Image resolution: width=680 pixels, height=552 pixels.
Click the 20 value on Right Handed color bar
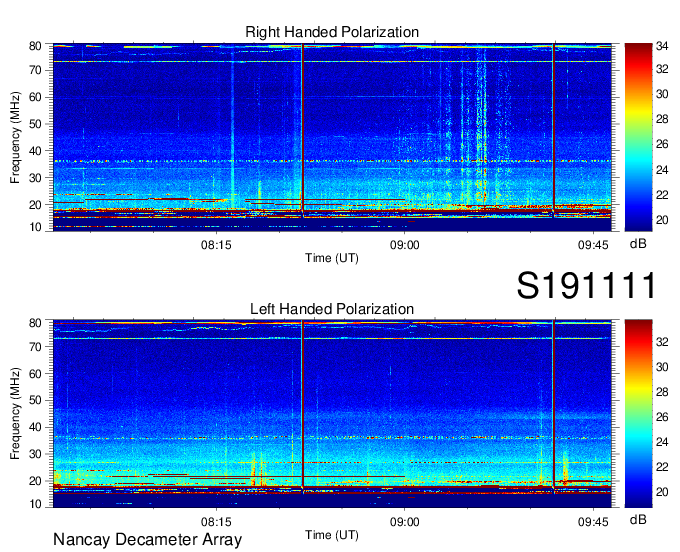click(662, 220)
